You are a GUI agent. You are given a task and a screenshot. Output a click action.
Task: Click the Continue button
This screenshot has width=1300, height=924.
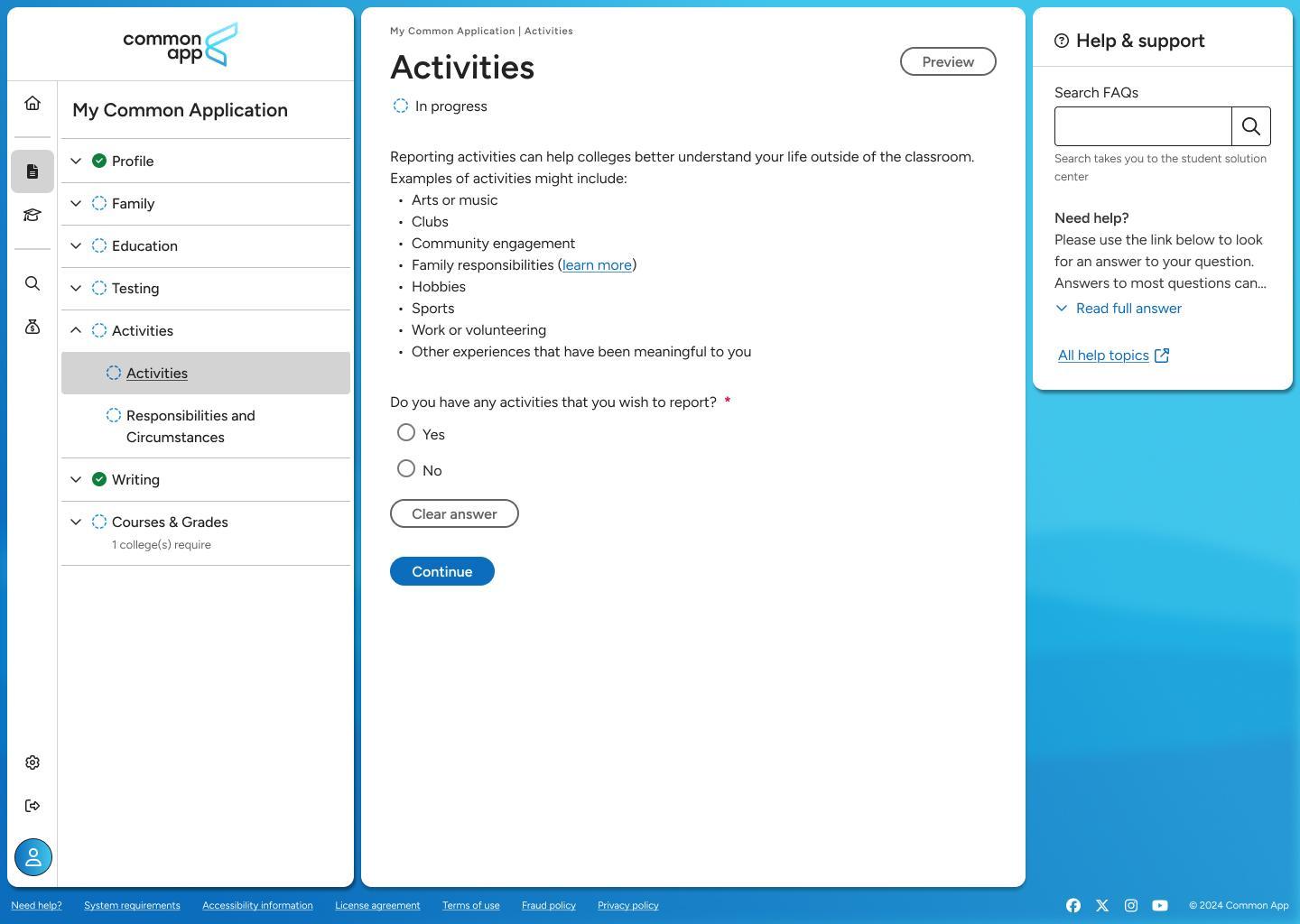(x=442, y=571)
